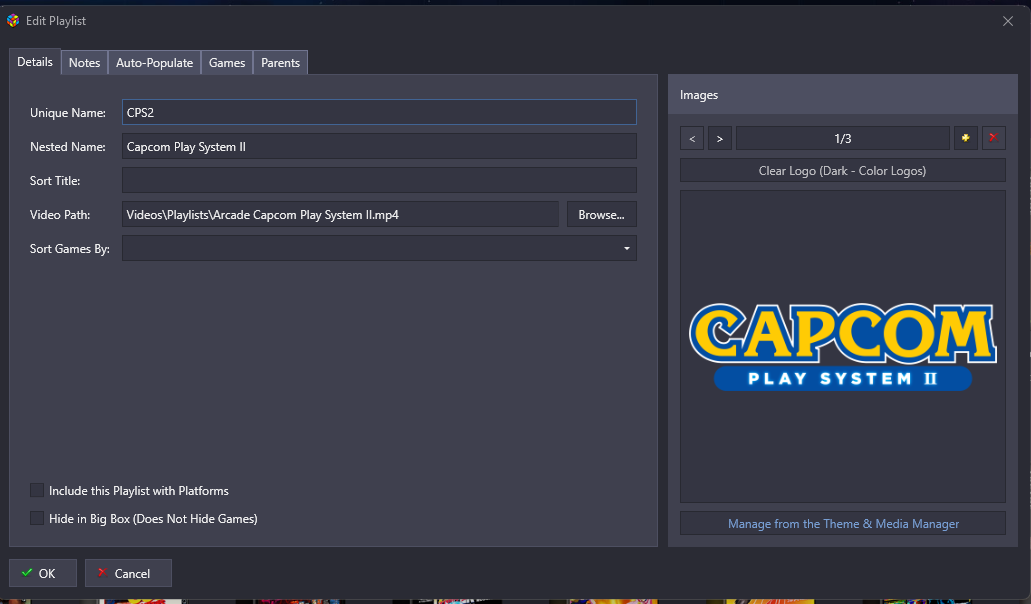Go to the previous image arrow

coord(692,138)
